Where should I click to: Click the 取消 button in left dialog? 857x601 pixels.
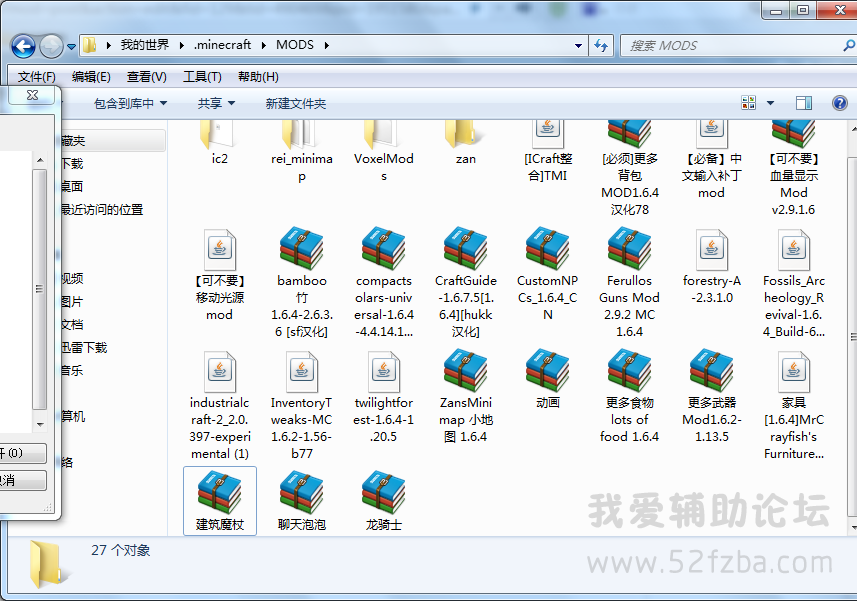[x=22, y=481]
